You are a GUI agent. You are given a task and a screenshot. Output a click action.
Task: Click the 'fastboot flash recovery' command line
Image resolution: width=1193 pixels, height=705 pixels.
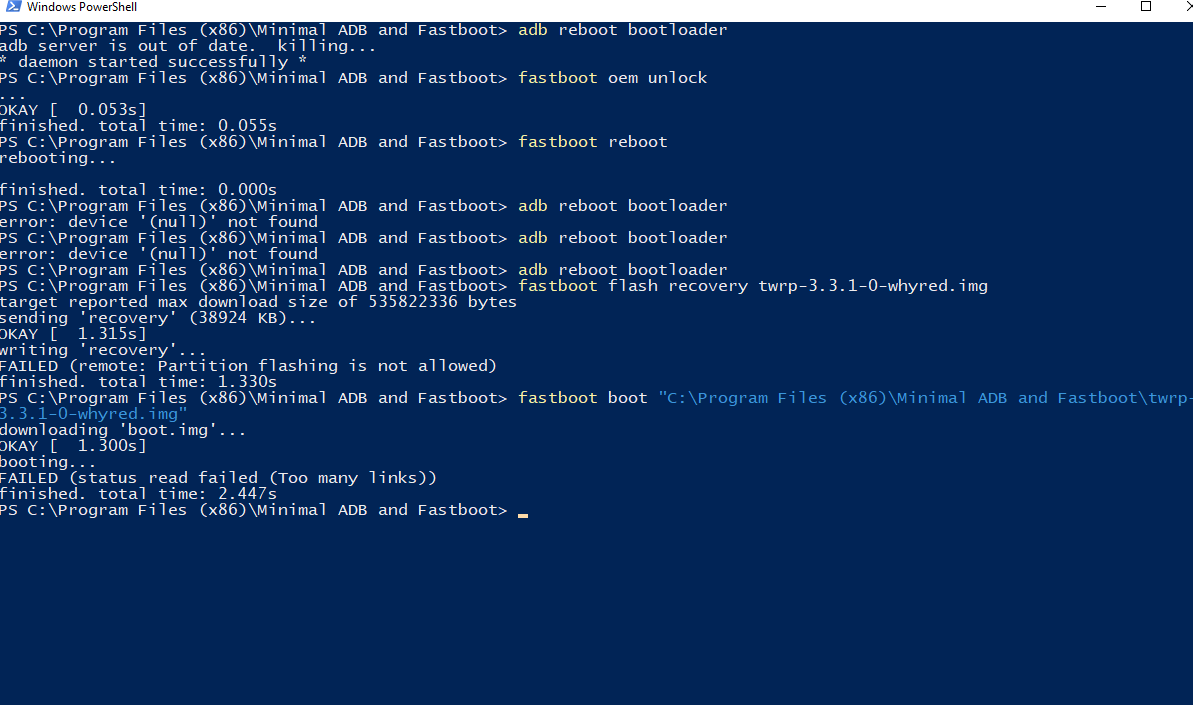(752, 286)
